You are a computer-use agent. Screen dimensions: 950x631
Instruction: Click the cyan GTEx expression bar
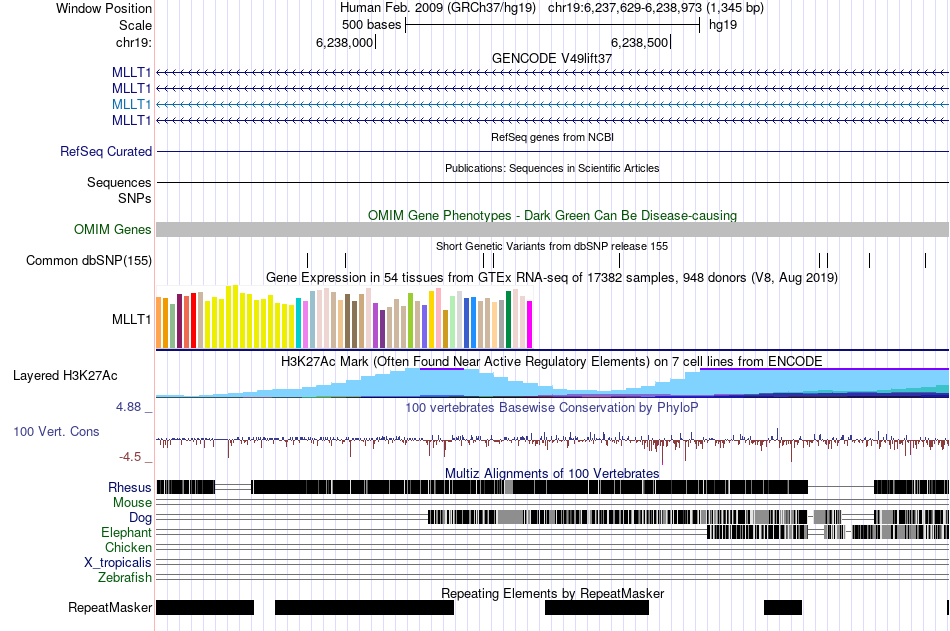point(299,323)
